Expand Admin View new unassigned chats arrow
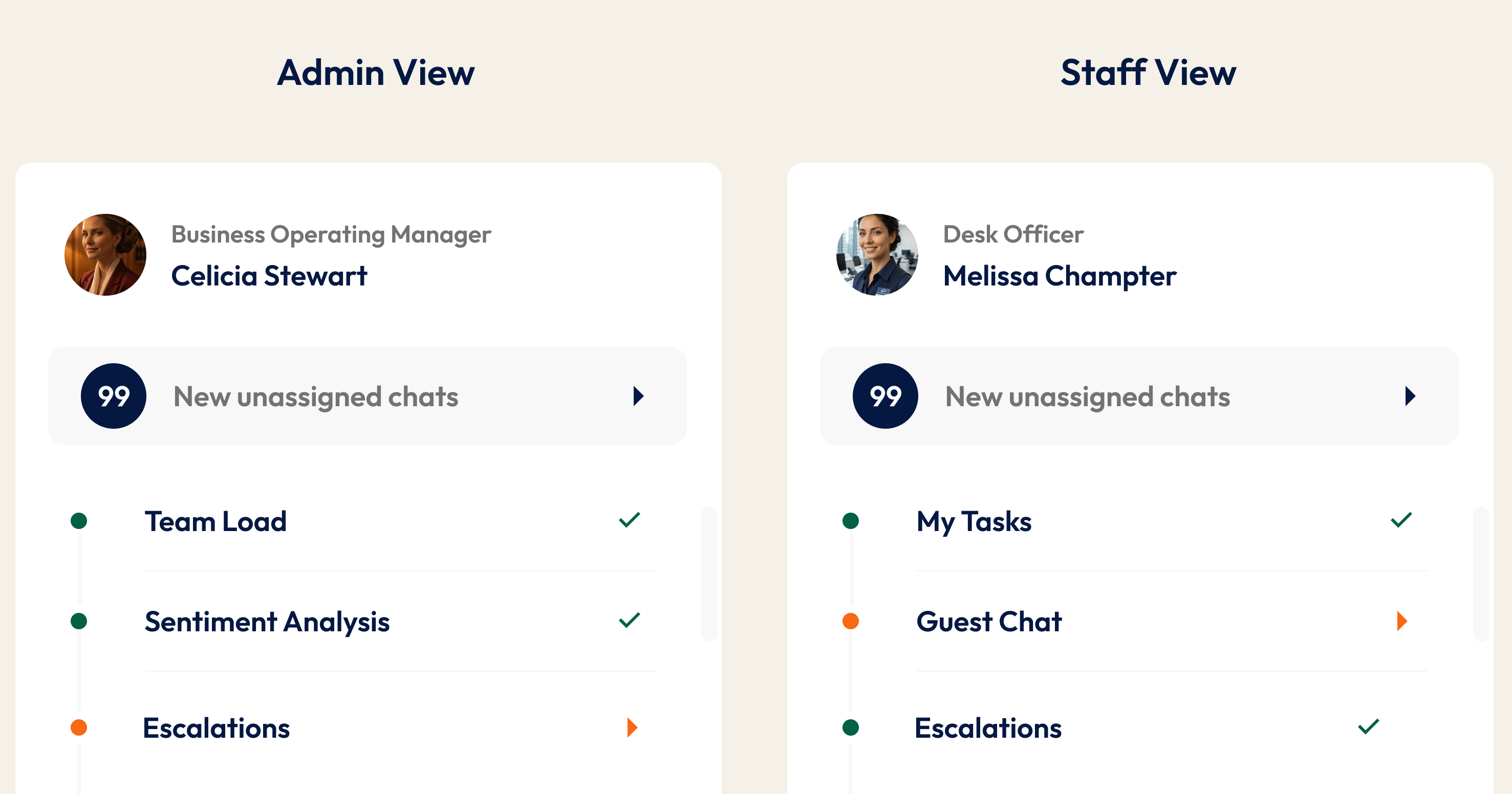 tap(639, 396)
